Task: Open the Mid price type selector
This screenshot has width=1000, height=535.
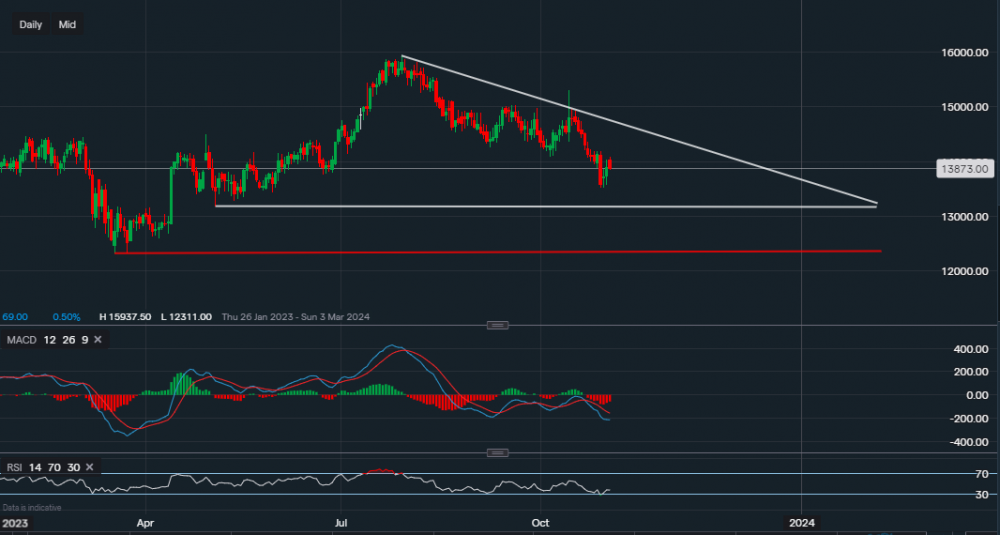Action: coord(67,24)
